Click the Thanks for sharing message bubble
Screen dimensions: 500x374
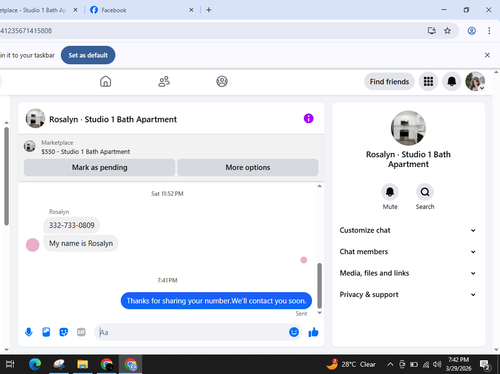tap(216, 301)
